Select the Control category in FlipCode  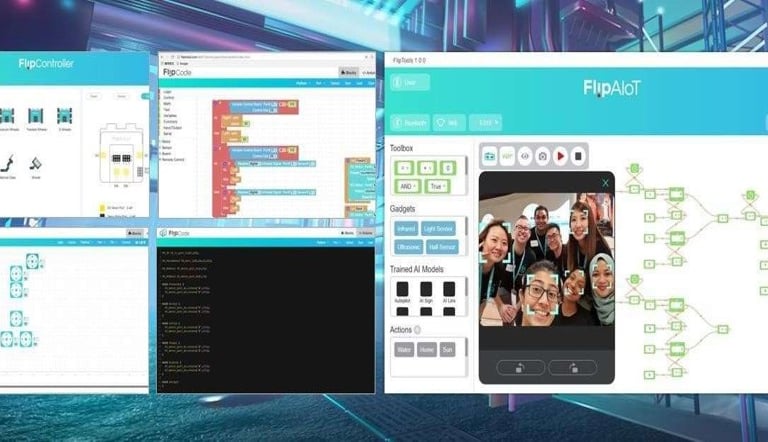[169, 98]
